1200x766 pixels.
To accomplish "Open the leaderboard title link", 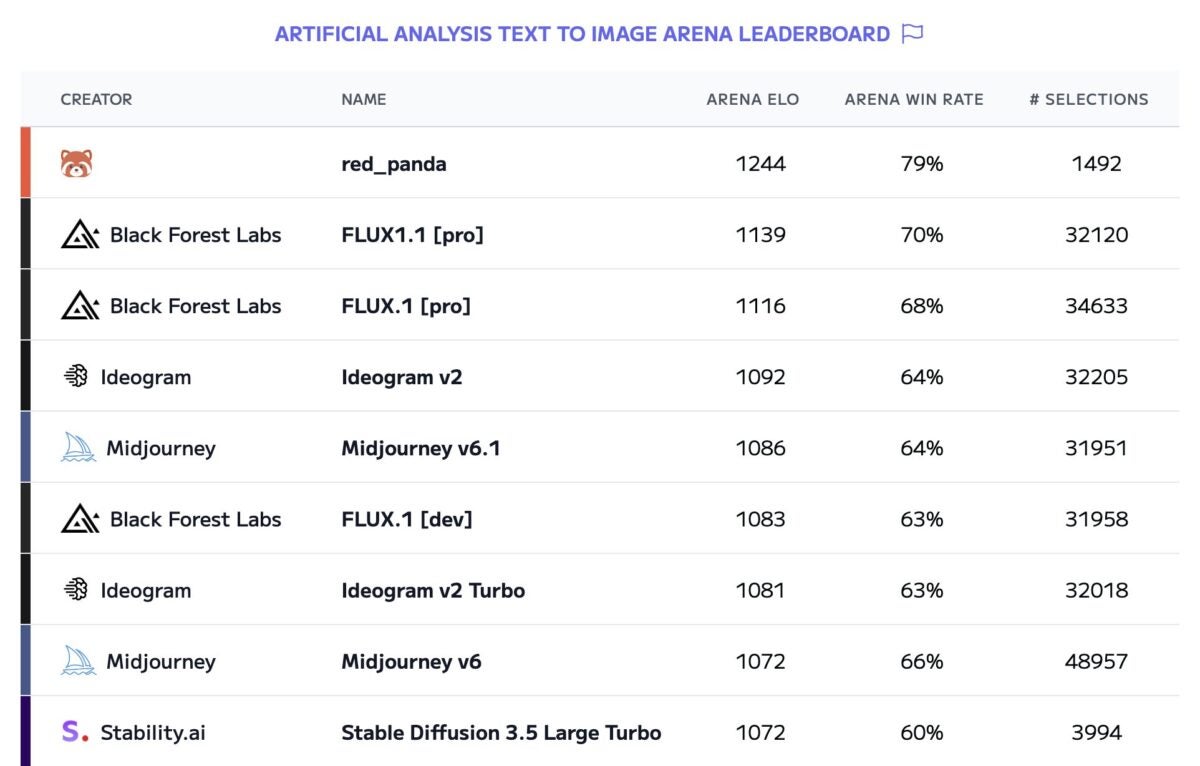I will 582,34.
